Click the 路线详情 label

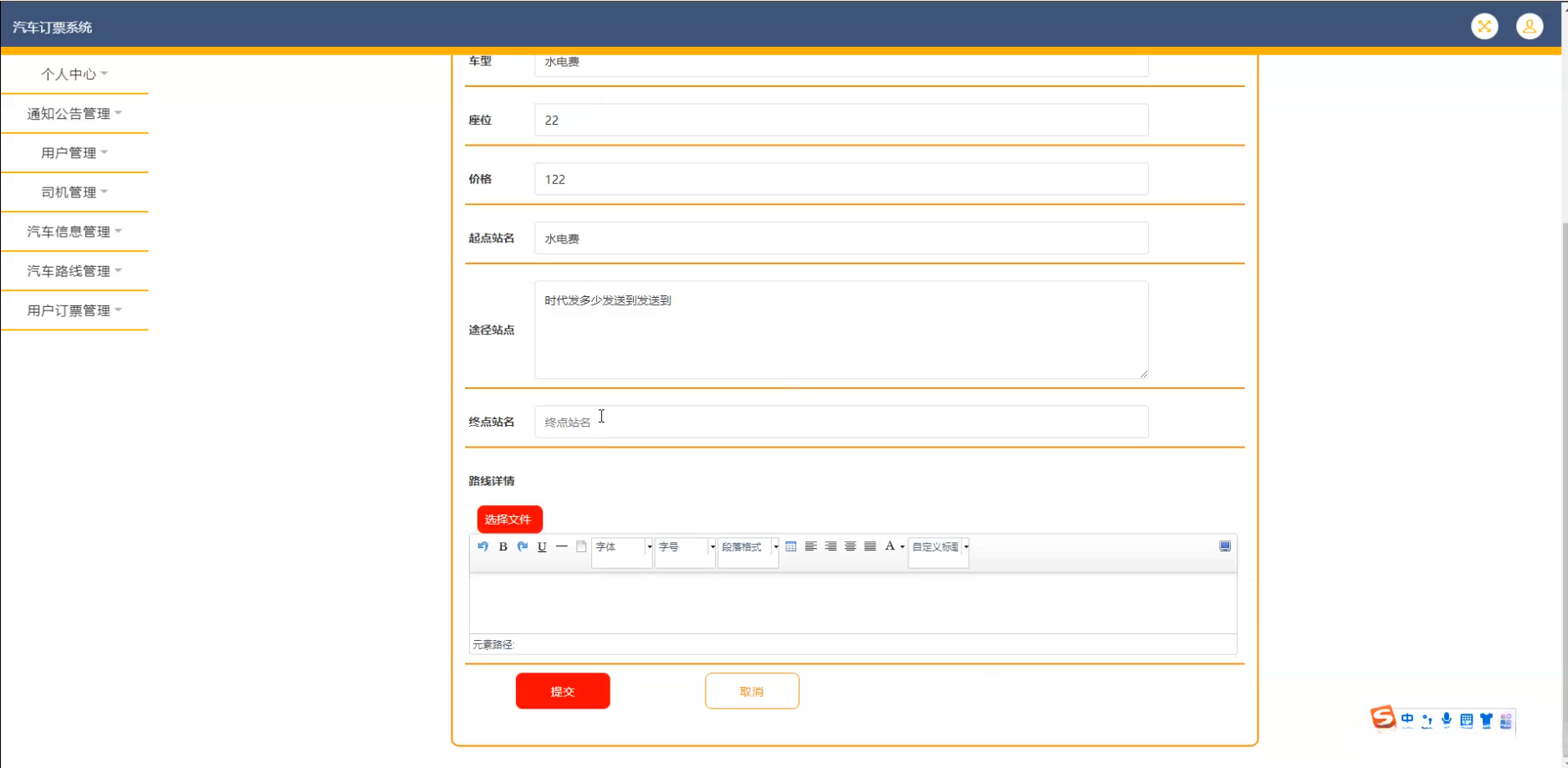coord(492,481)
